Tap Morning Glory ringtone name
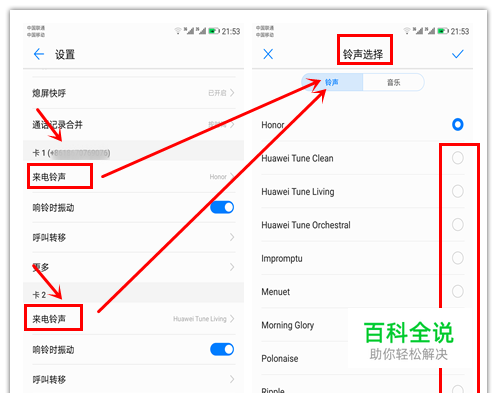Image resolution: width=497 pixels, height=393 pixels. pos(288,325)
